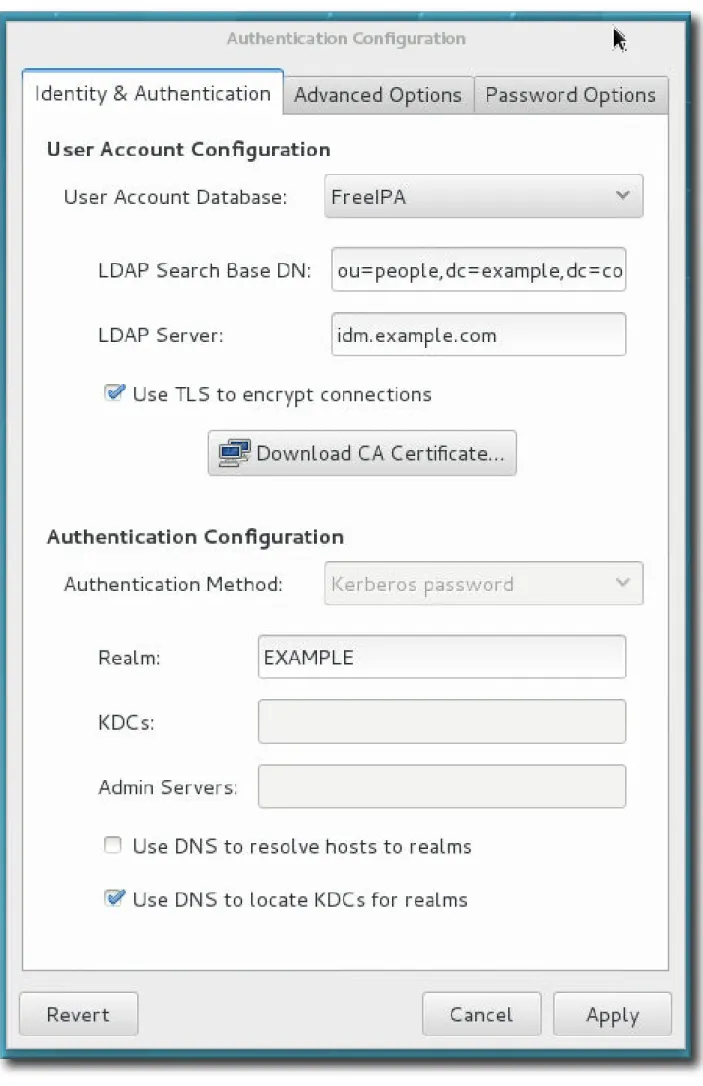
Task: Open the Password Options tab
Action: (x=571, y=95)
